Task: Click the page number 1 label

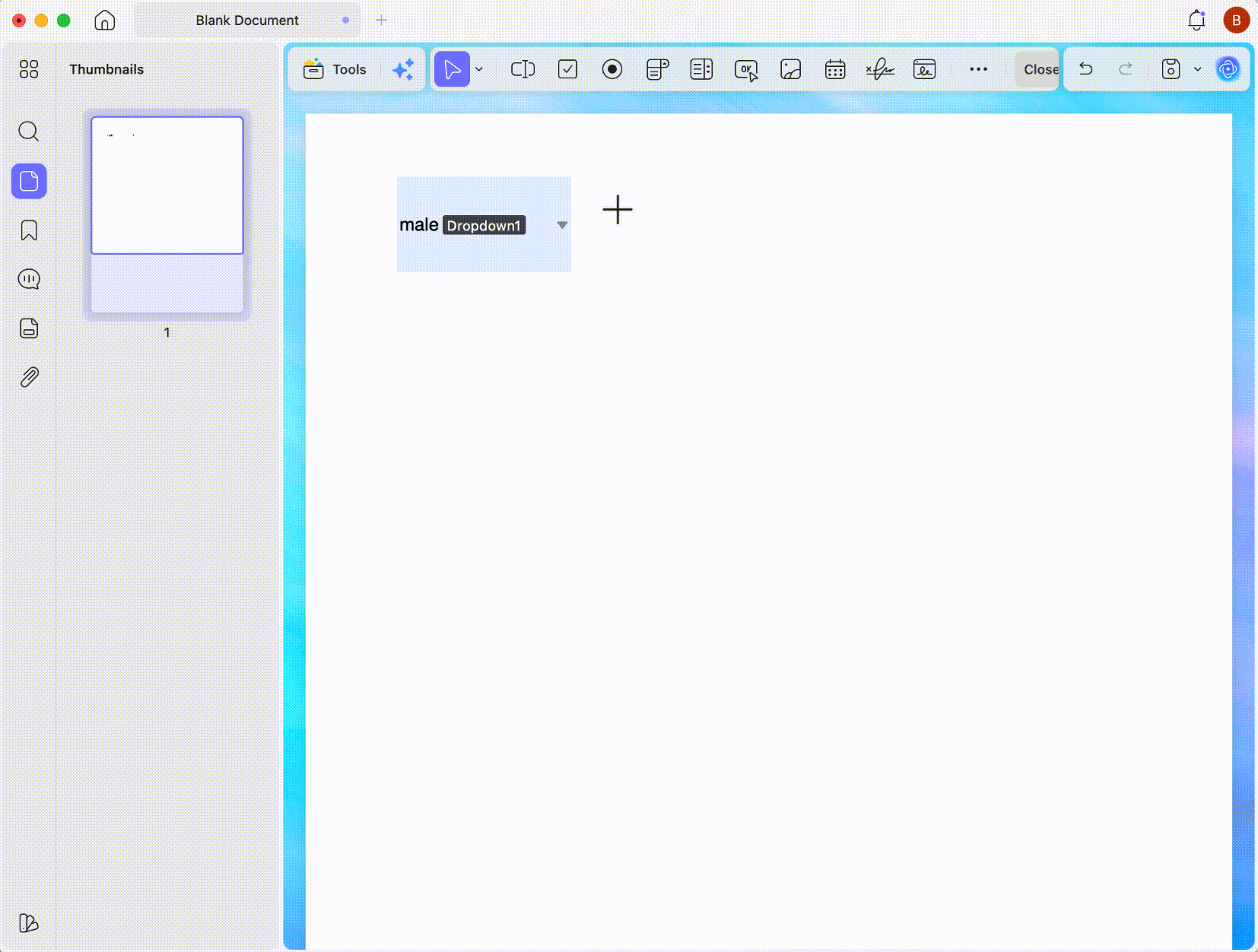Action: (x=167, y=332)
